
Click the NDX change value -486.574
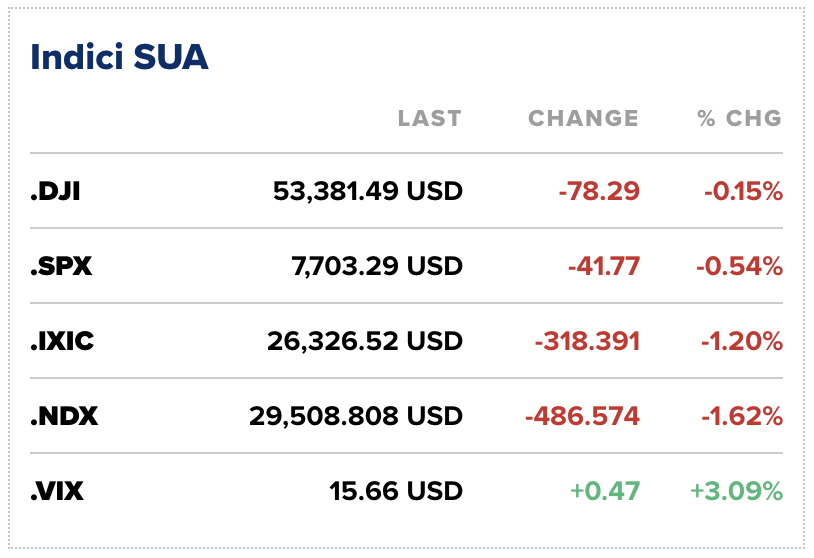582,416
